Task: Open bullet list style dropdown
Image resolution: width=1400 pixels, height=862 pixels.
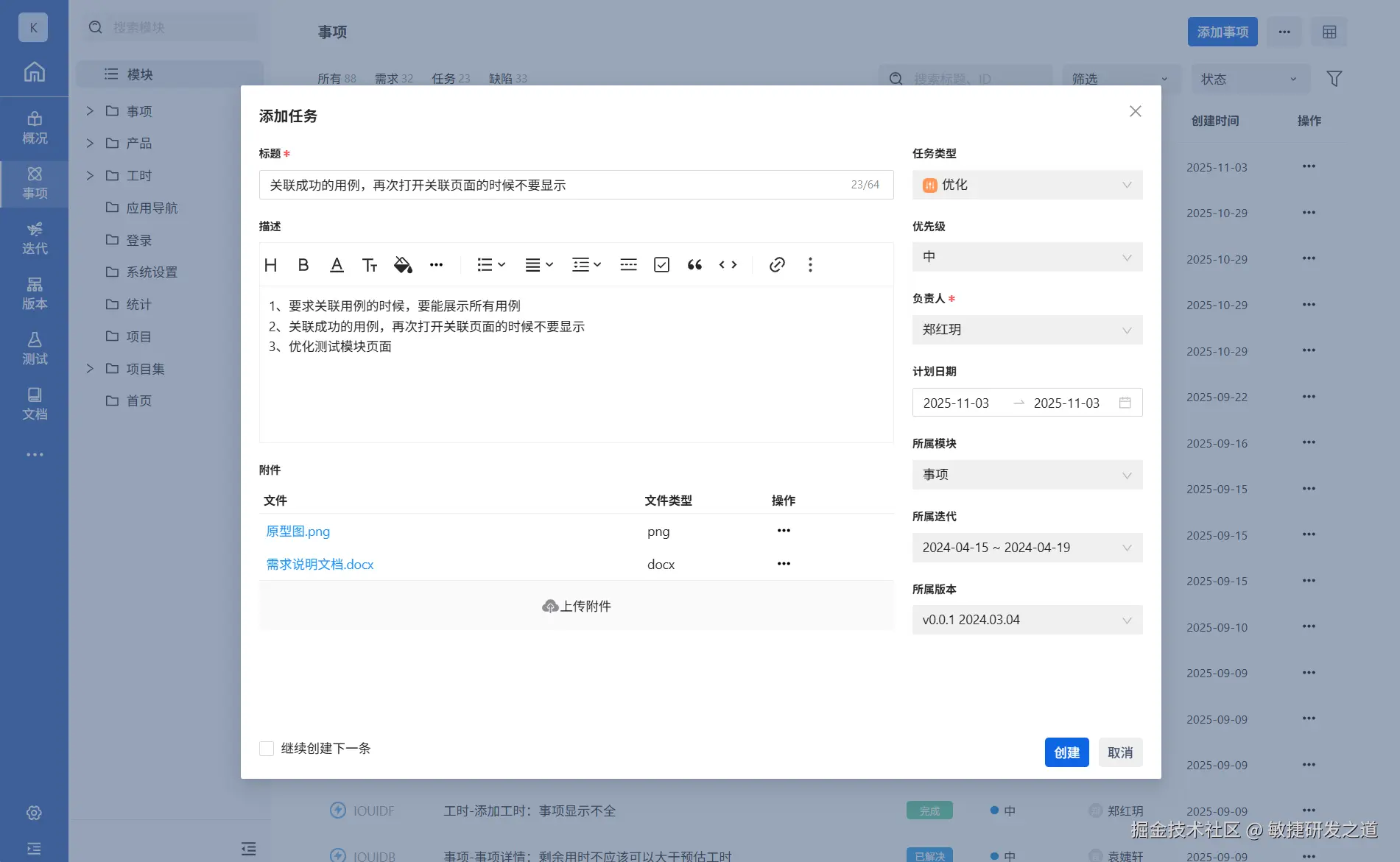Action: point(491,265)
